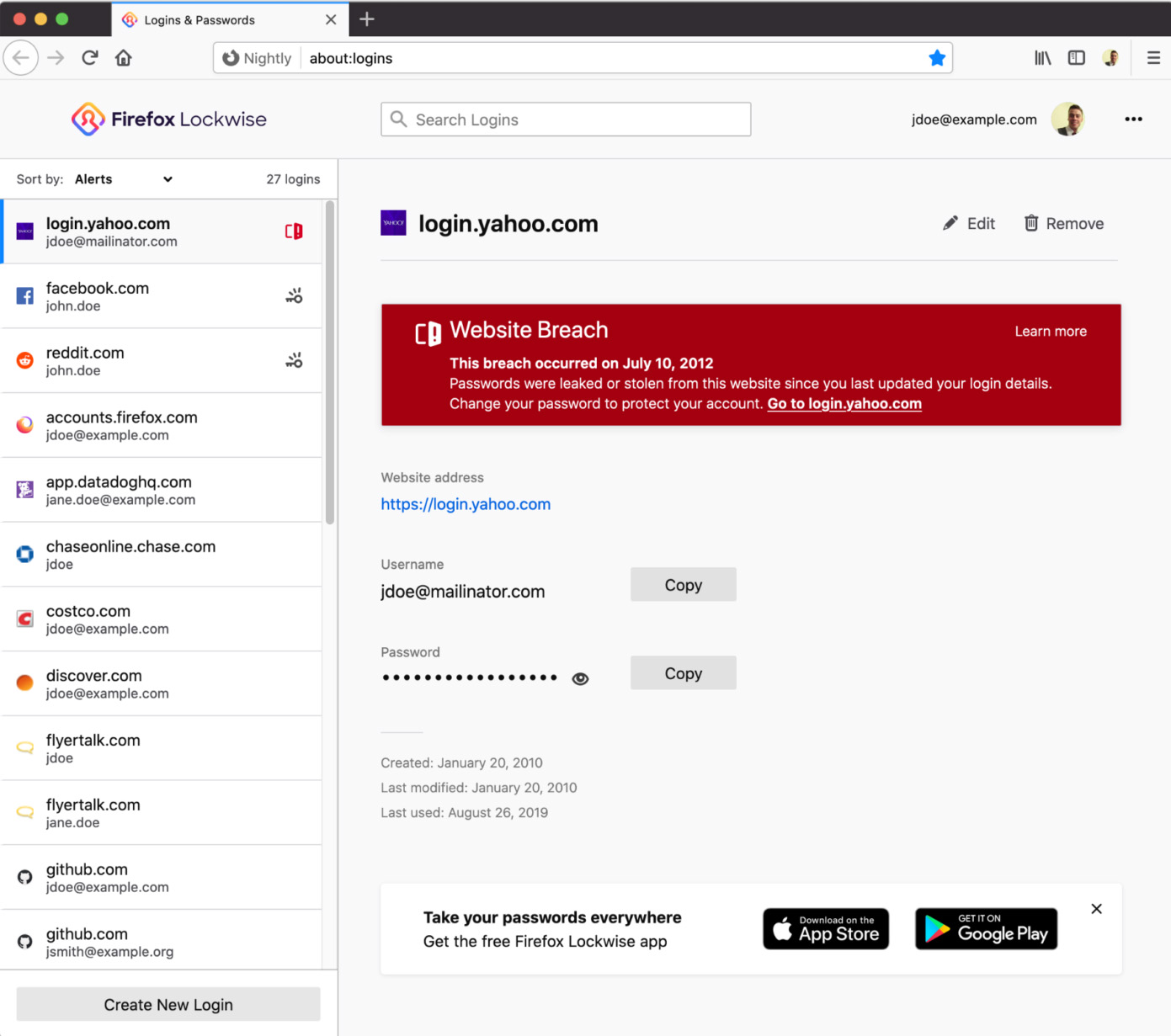Select the reddit.com login entry
Viewport: 1171px width, 1036px height.
click(162, 361)
